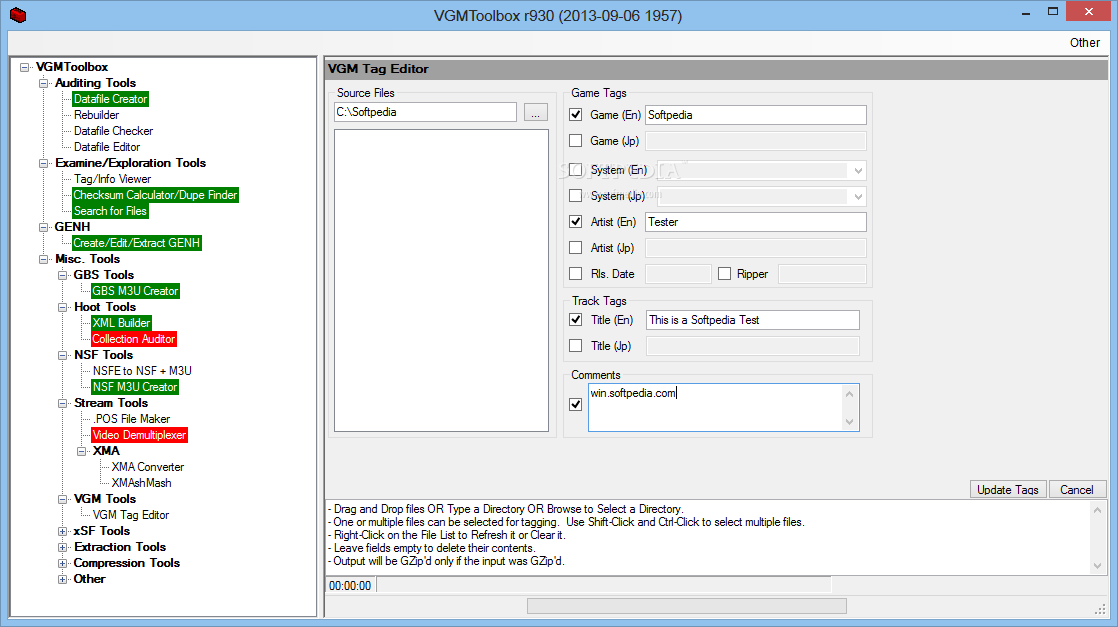This screenshot has height=627, width=1118.
Task: Click the Game (En) text field
Action: [x=756, y=115]
